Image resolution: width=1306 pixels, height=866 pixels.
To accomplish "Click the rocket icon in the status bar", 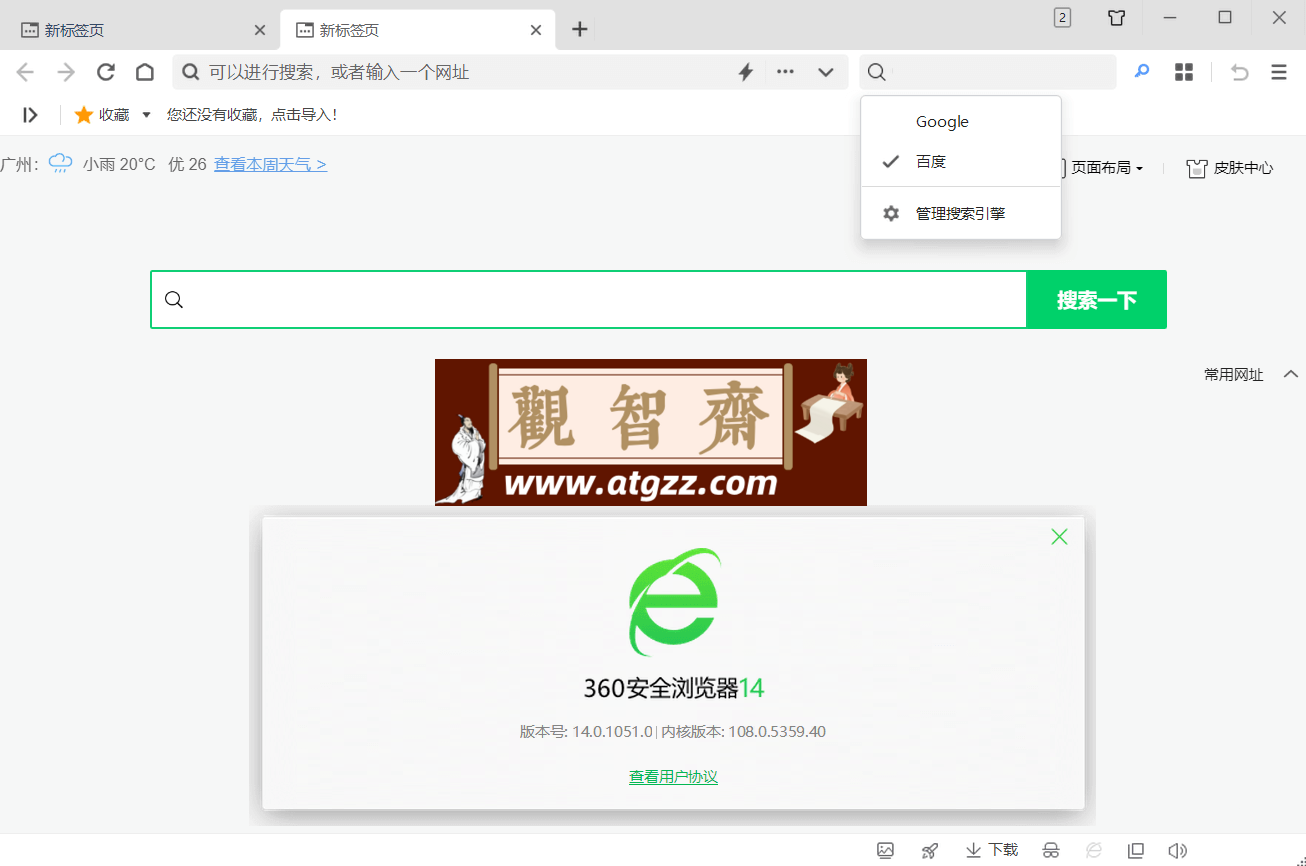I will [930, 851].
